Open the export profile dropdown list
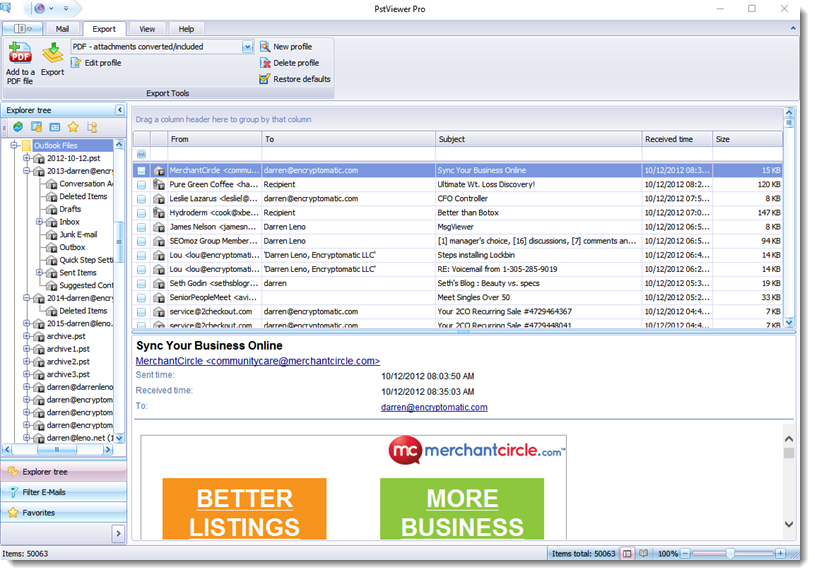Screen dimensions: 815x575 247,47
